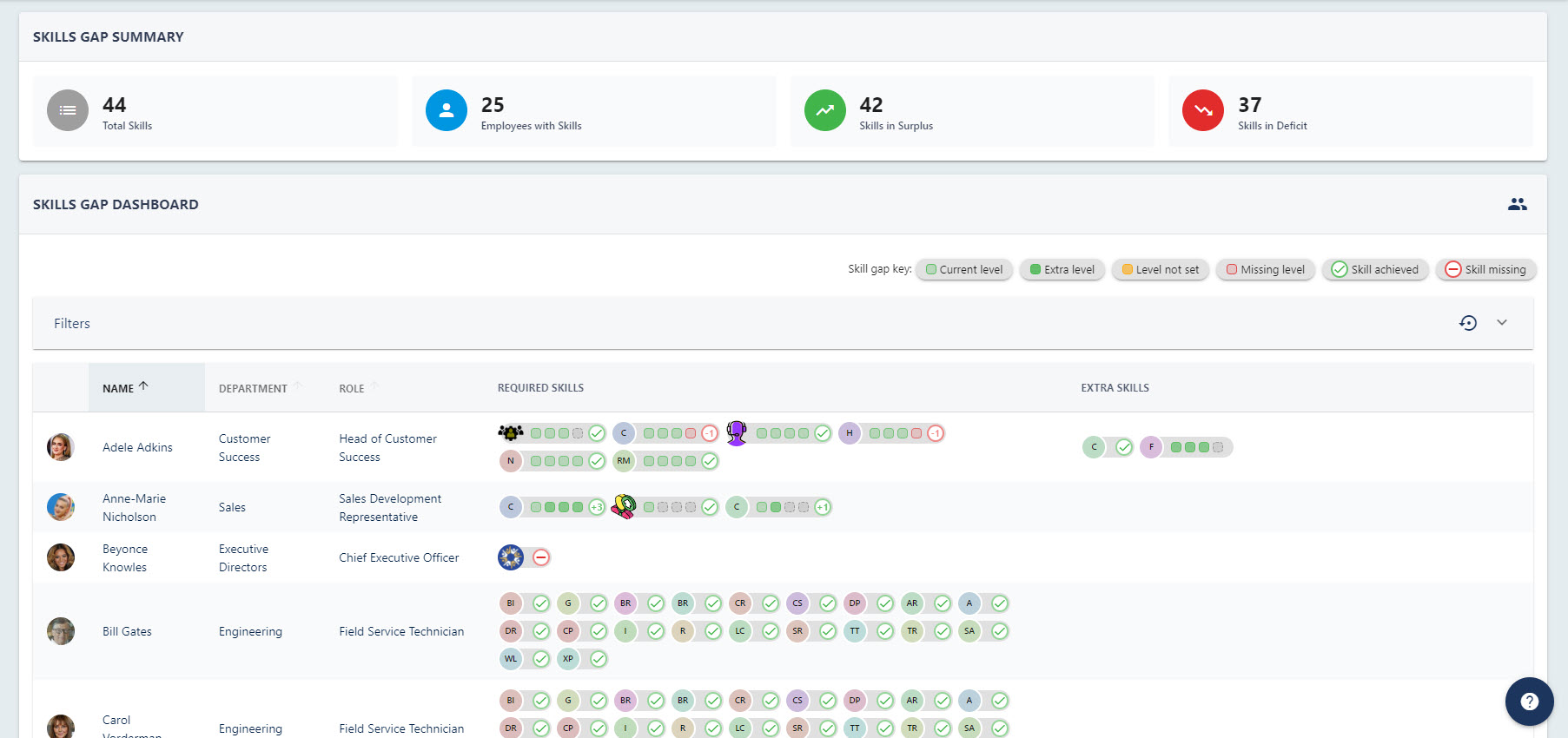
Task: Click Adele Adkins' Customer Success department
Action: pyautogui.click(x=245, y=447)
